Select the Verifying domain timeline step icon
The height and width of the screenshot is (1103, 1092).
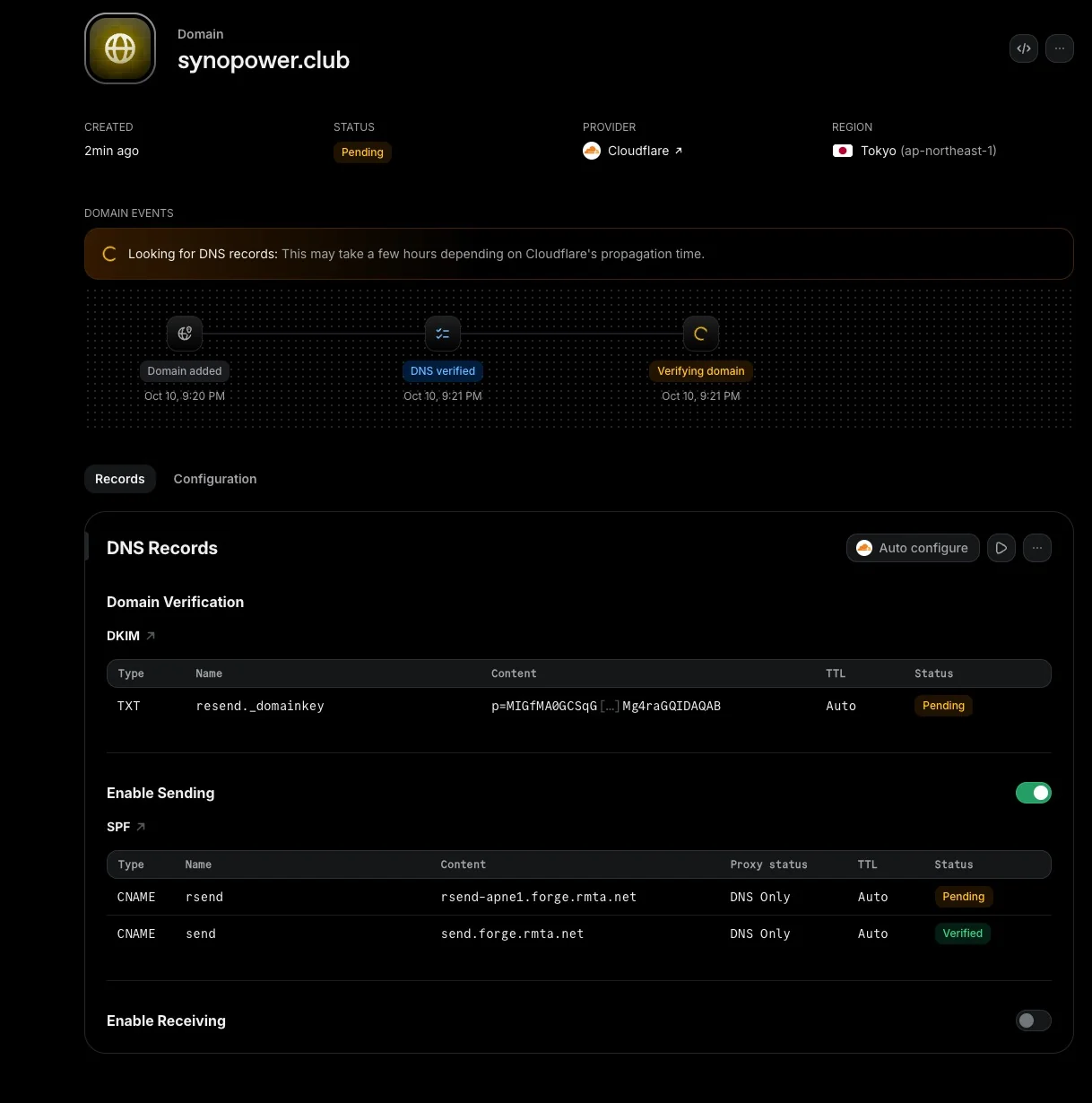tap(701, 334)
